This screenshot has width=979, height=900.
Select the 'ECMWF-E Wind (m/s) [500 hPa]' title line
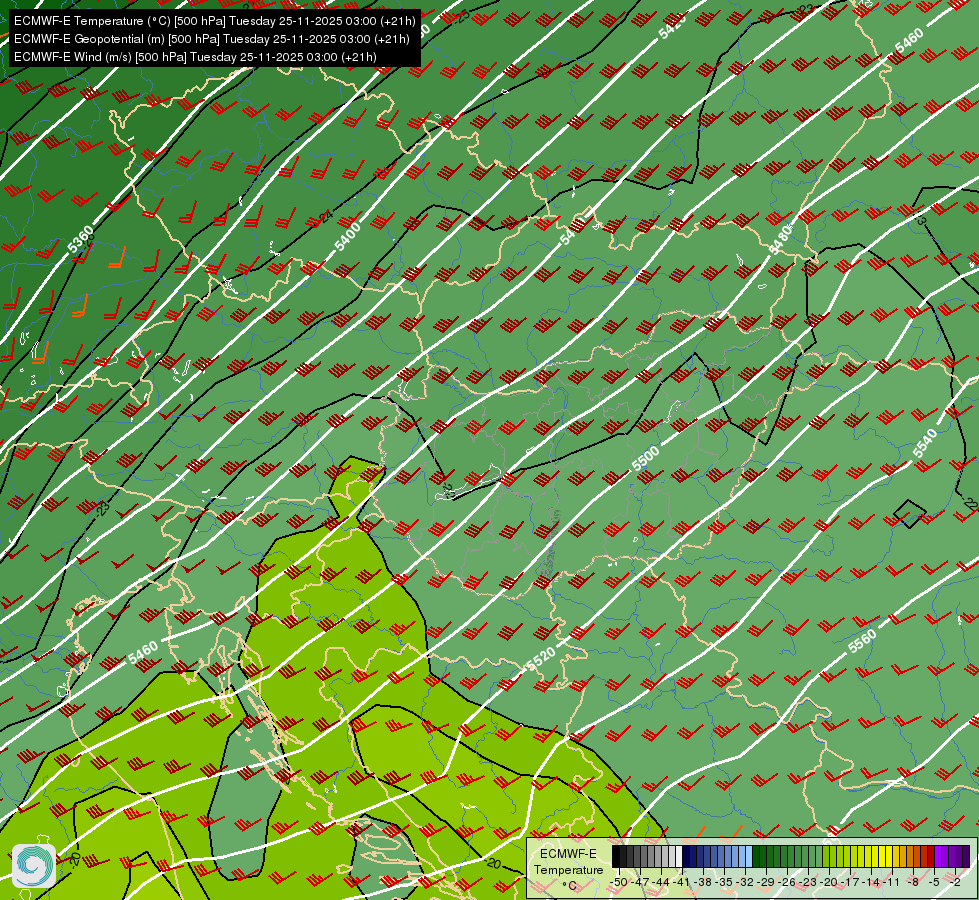(x=195, y=57)
